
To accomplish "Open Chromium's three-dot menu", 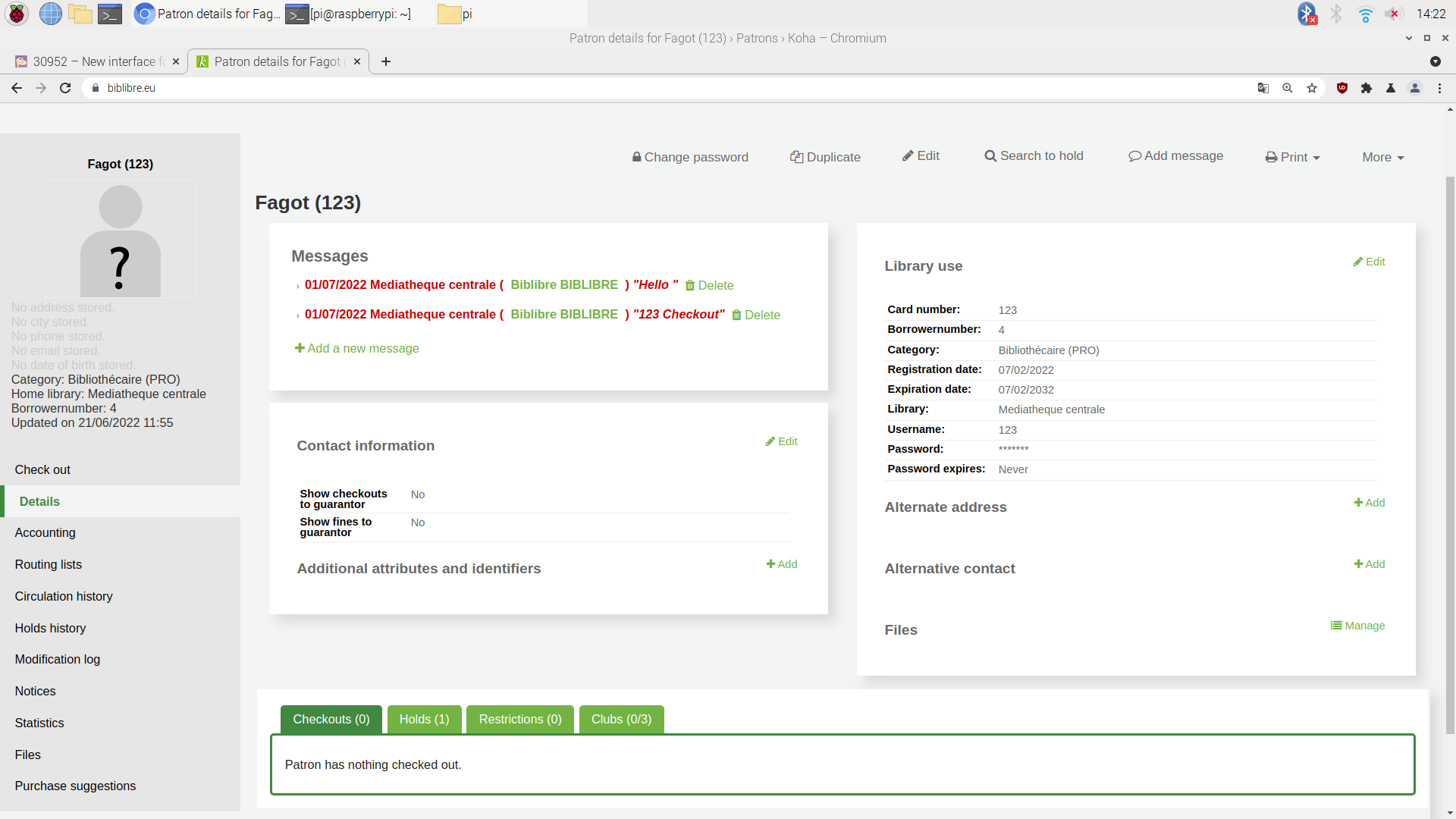I will pyautogui.click(x=1439, y=88).
